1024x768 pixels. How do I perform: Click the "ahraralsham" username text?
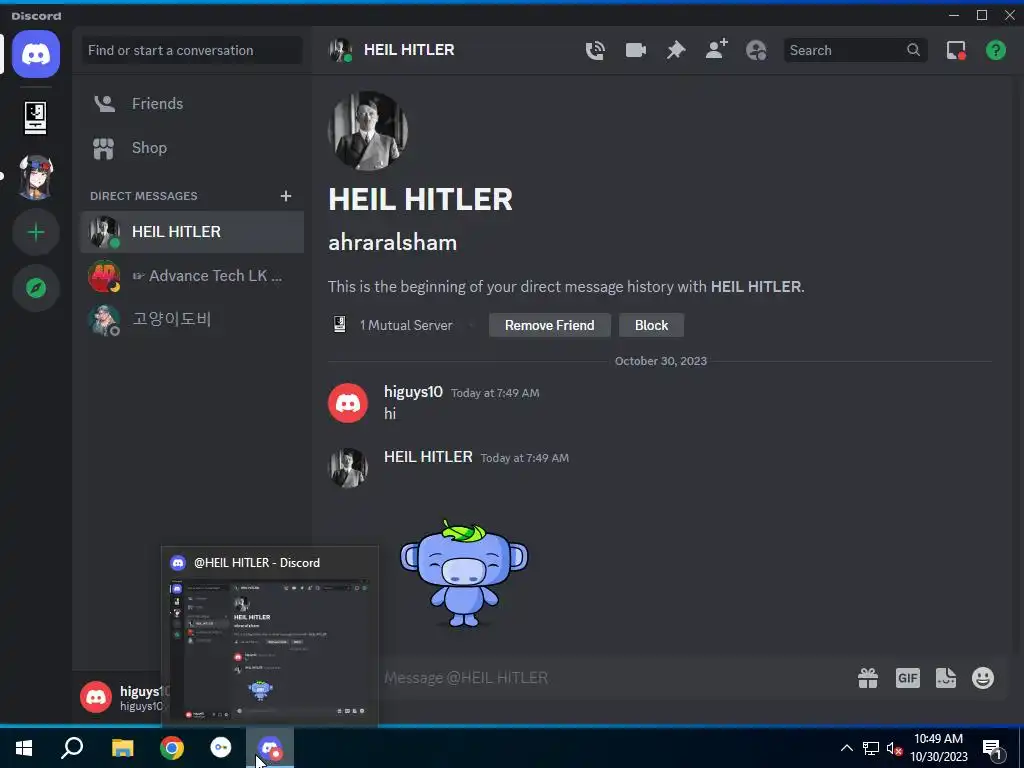click(392, 242)
